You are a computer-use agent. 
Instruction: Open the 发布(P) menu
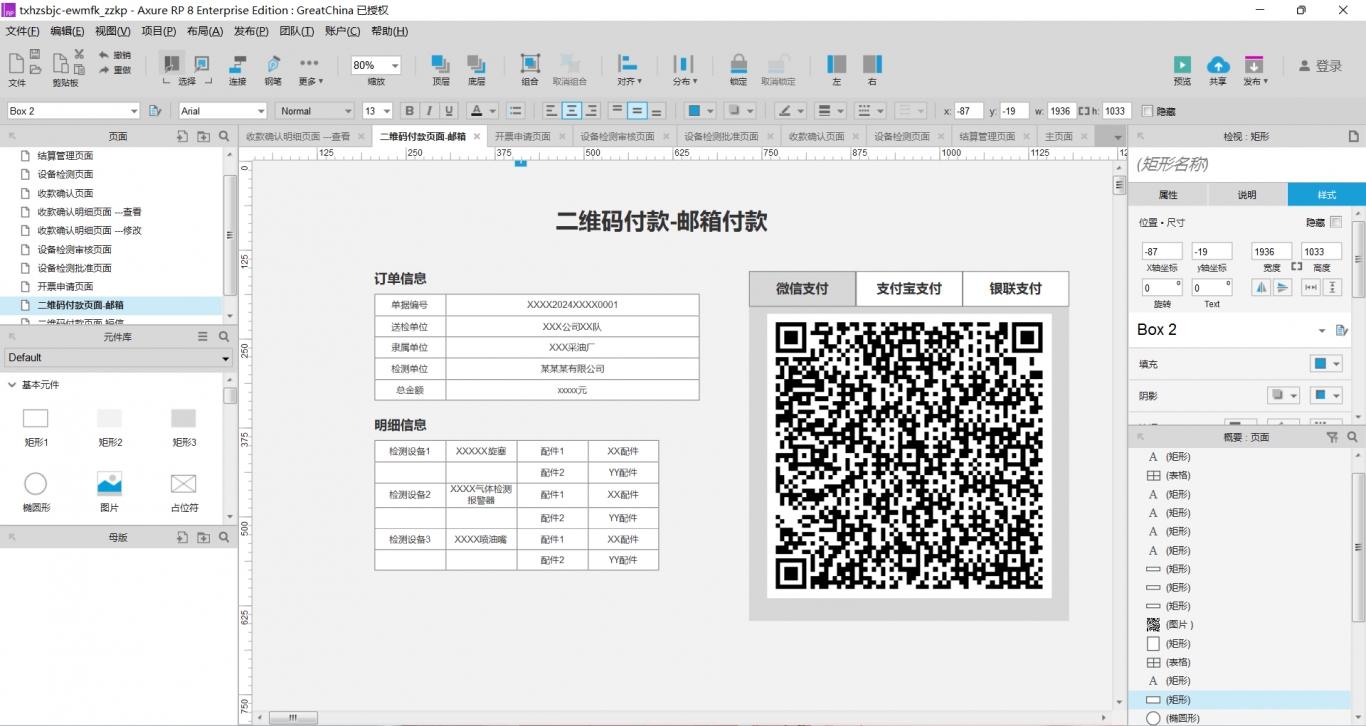click(251, 31)
